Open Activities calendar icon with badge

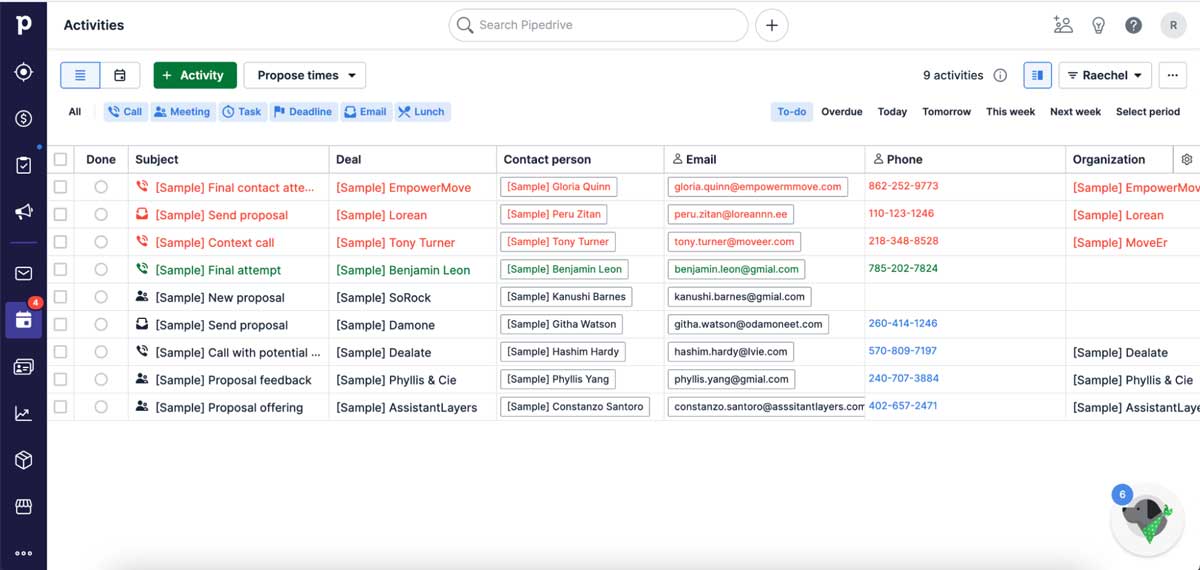(x=23, y=320)
